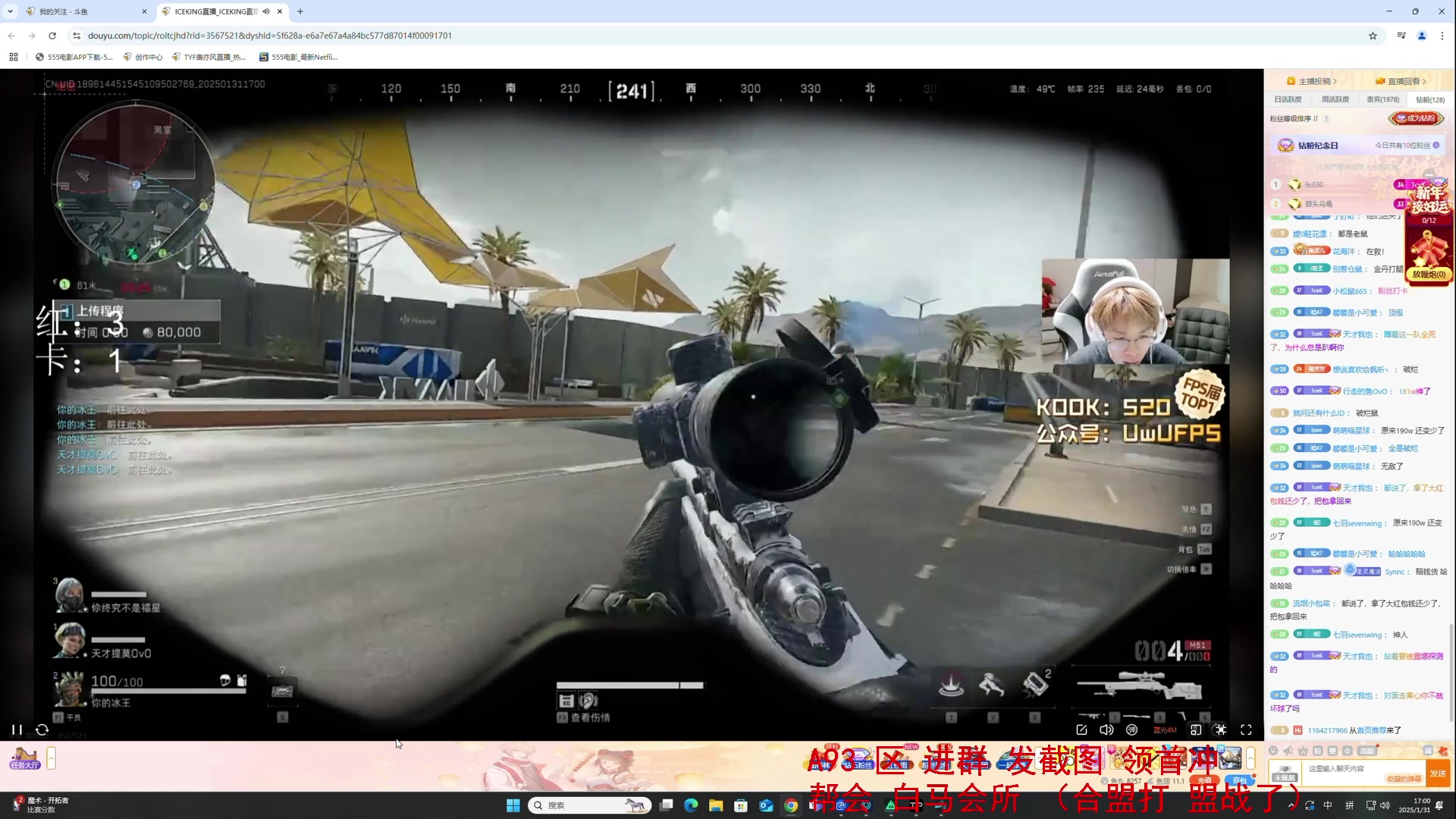
Task: Click the 令 icon in chat toolbar
Action: pos(1348,751)
